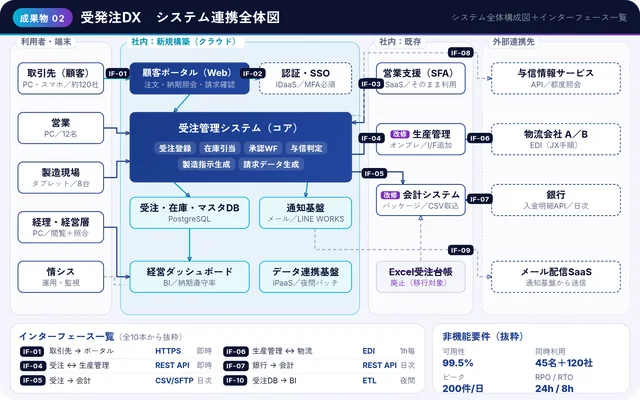Click the 銀行 → 会計 list row text
This screenshot has width=640, height=400.
click(273, 365)
